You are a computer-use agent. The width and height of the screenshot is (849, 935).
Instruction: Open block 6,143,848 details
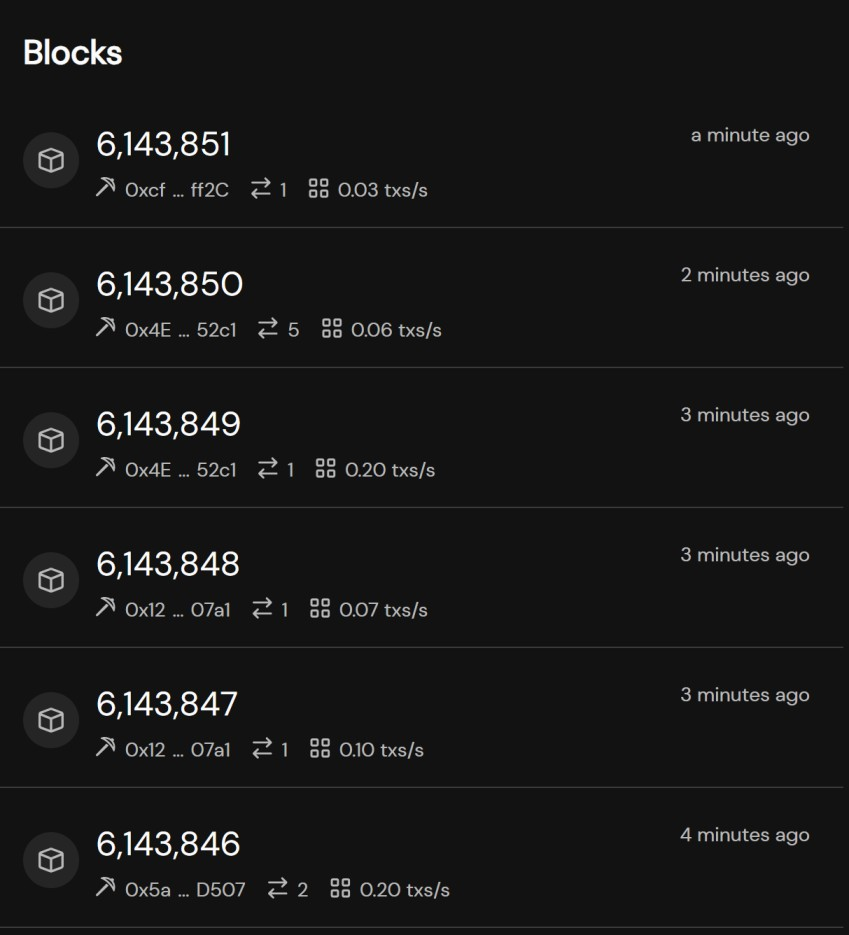167,565
